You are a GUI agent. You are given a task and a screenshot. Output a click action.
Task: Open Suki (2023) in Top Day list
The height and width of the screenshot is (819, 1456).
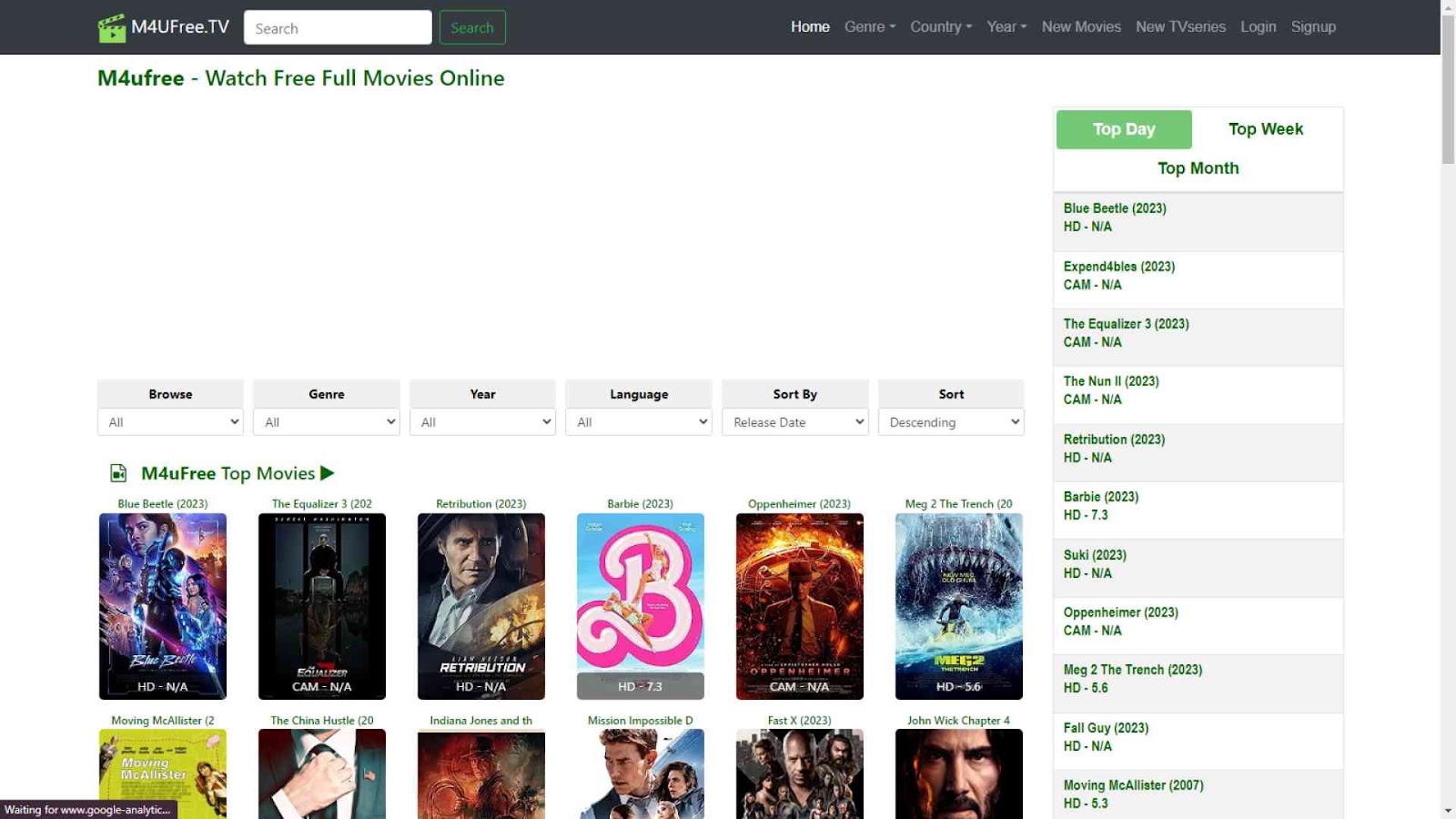point(1095,555)
